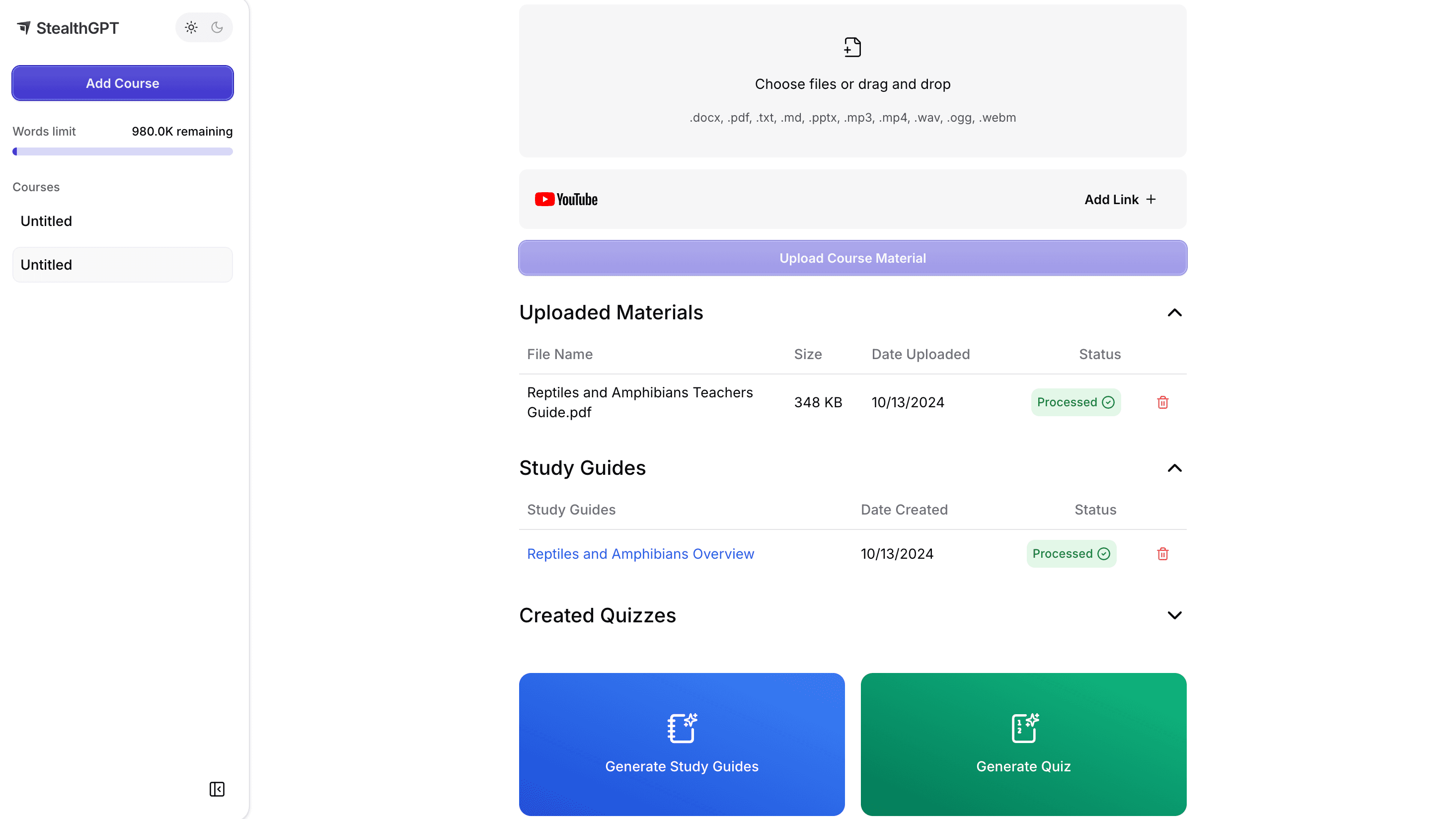Click the file upload icon in dropzone
The image size is (1456, 819).
852,48
